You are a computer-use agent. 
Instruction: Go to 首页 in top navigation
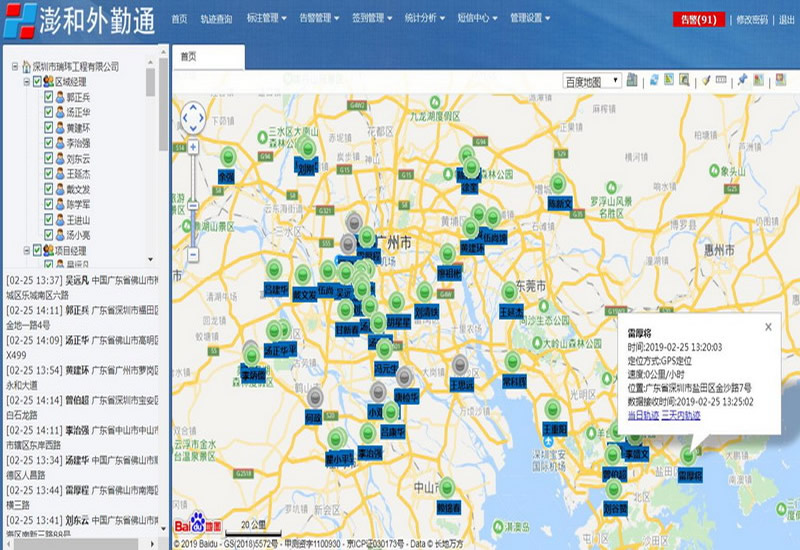179,19
